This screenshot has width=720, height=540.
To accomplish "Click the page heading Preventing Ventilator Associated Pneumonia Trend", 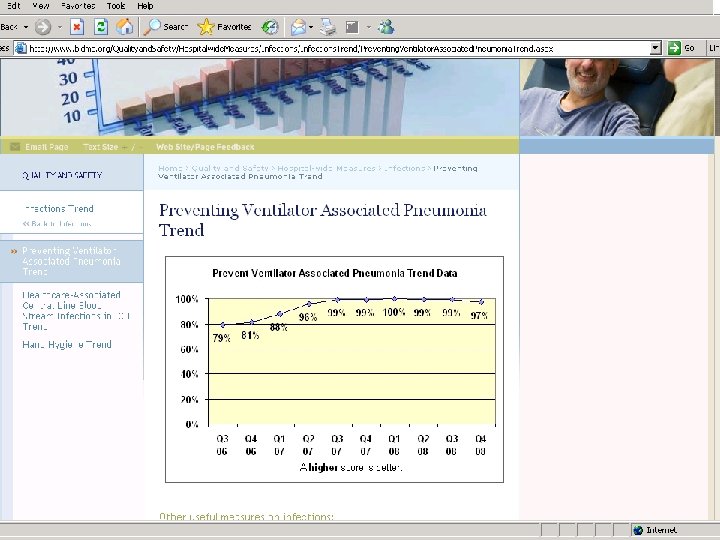I will click(322, 219).
